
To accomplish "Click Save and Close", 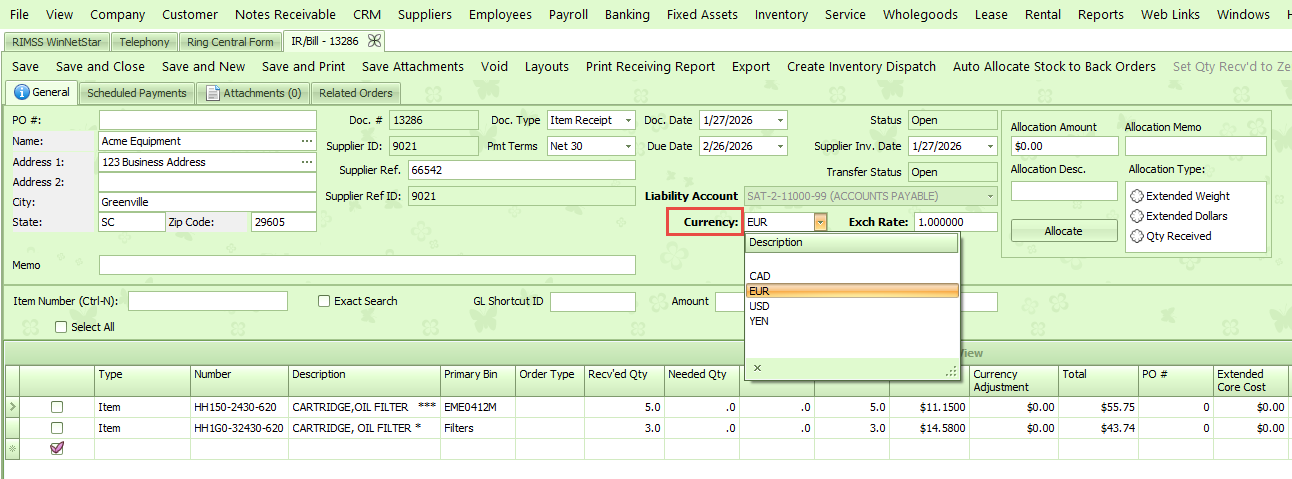I will (100, 67).
